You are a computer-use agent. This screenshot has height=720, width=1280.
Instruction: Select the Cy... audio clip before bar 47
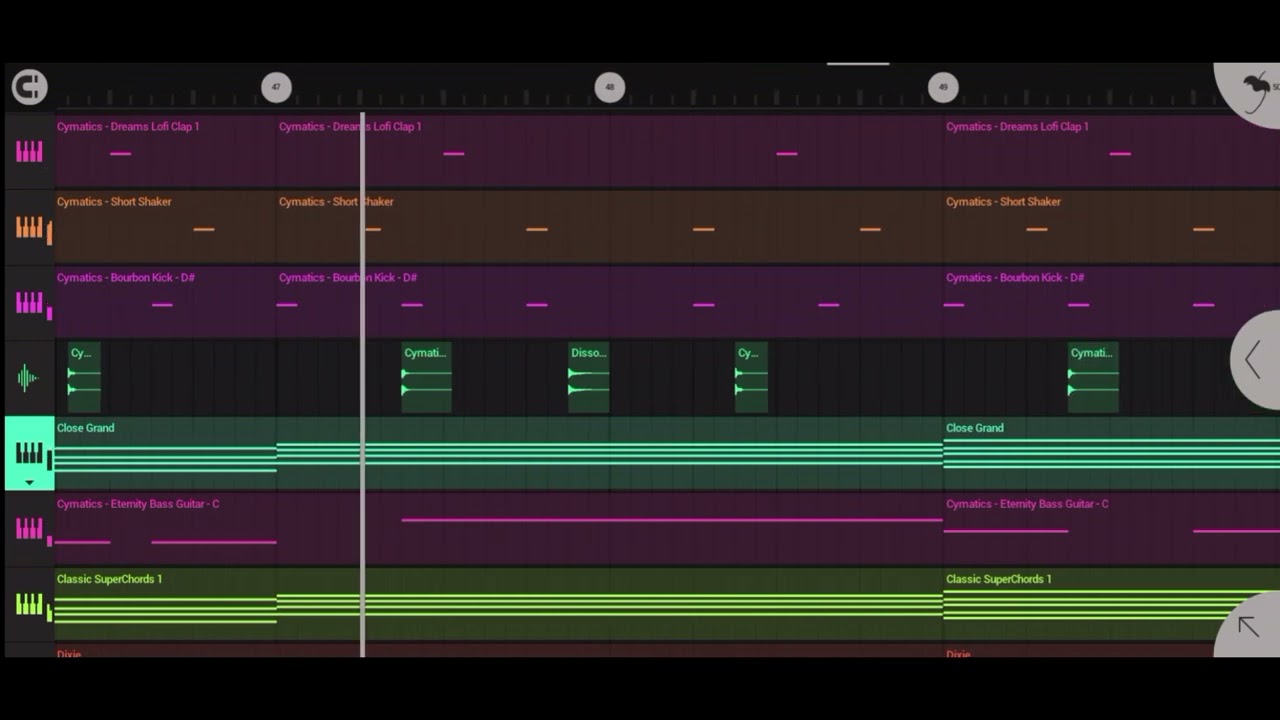(84, 377)
